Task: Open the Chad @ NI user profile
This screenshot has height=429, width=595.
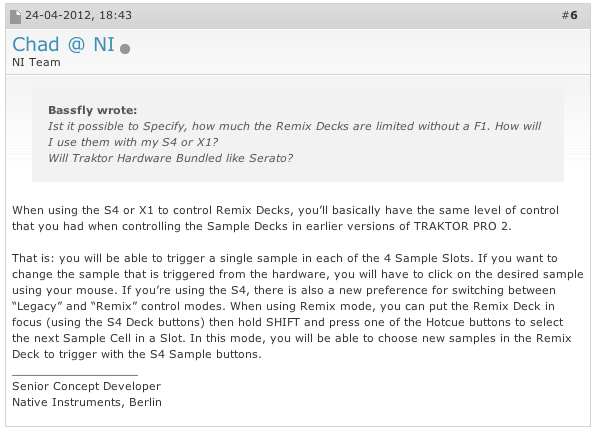Action: pos(63,44)
